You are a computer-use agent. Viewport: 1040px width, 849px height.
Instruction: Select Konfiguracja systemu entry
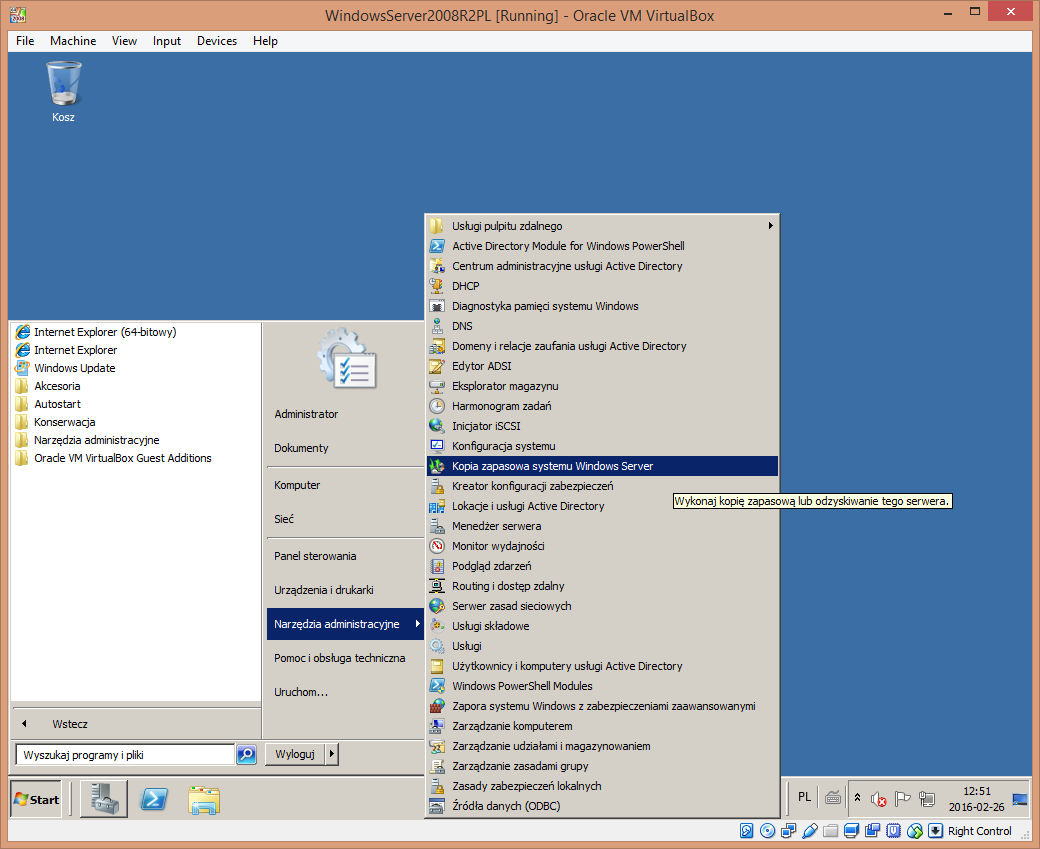(503, 446)
